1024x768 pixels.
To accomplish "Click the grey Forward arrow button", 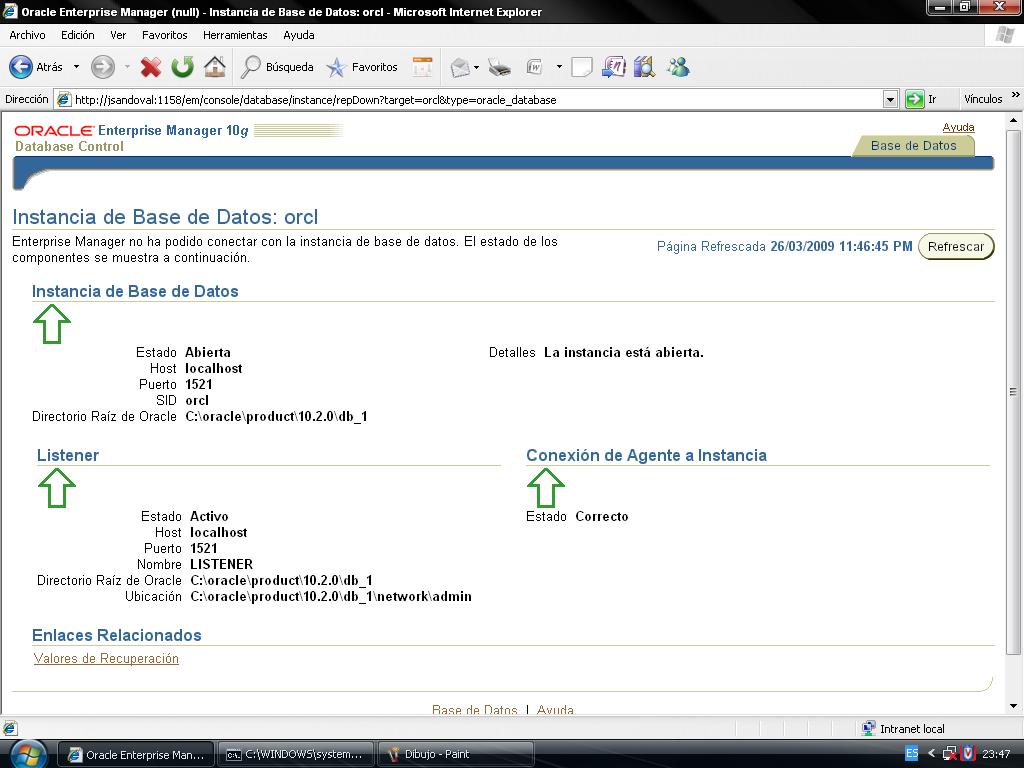I will (x=103, y=67).
